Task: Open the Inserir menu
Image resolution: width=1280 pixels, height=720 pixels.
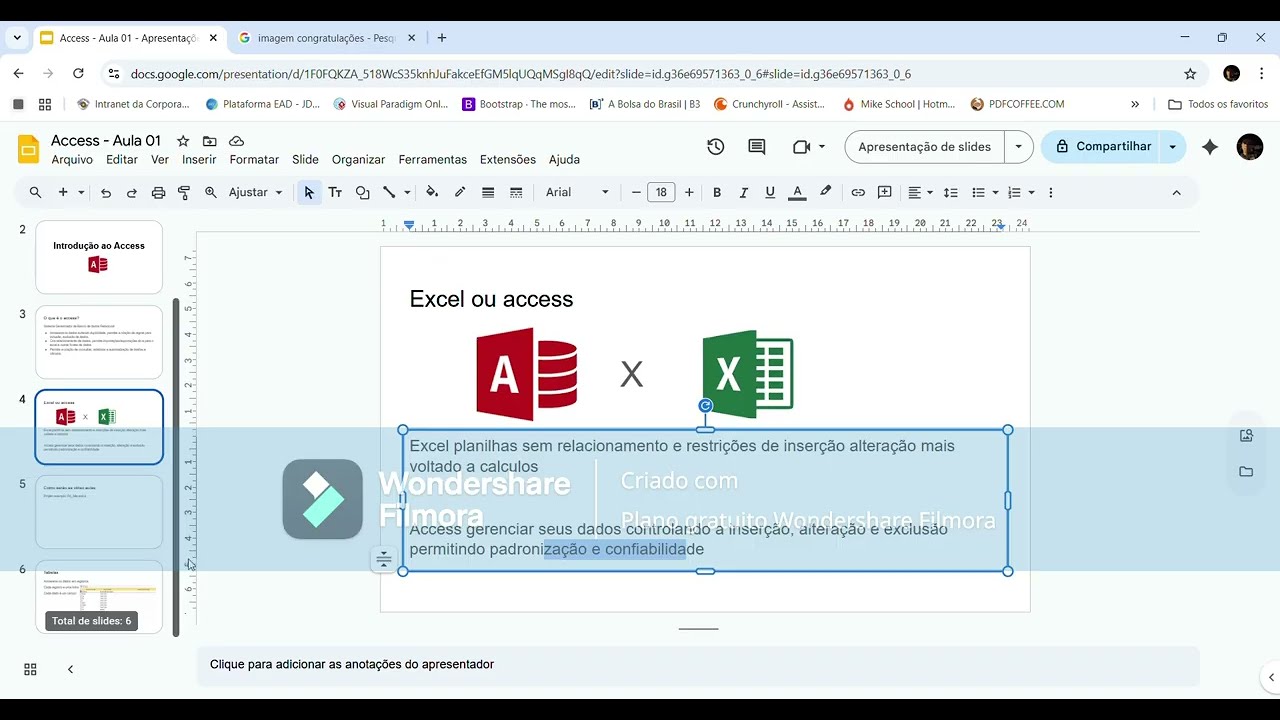Action: point(199,160)
